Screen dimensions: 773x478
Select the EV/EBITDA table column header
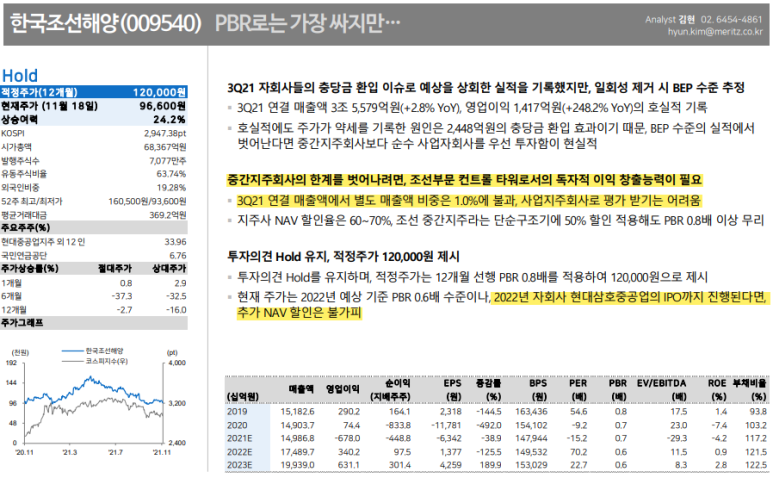click(661, 383)
